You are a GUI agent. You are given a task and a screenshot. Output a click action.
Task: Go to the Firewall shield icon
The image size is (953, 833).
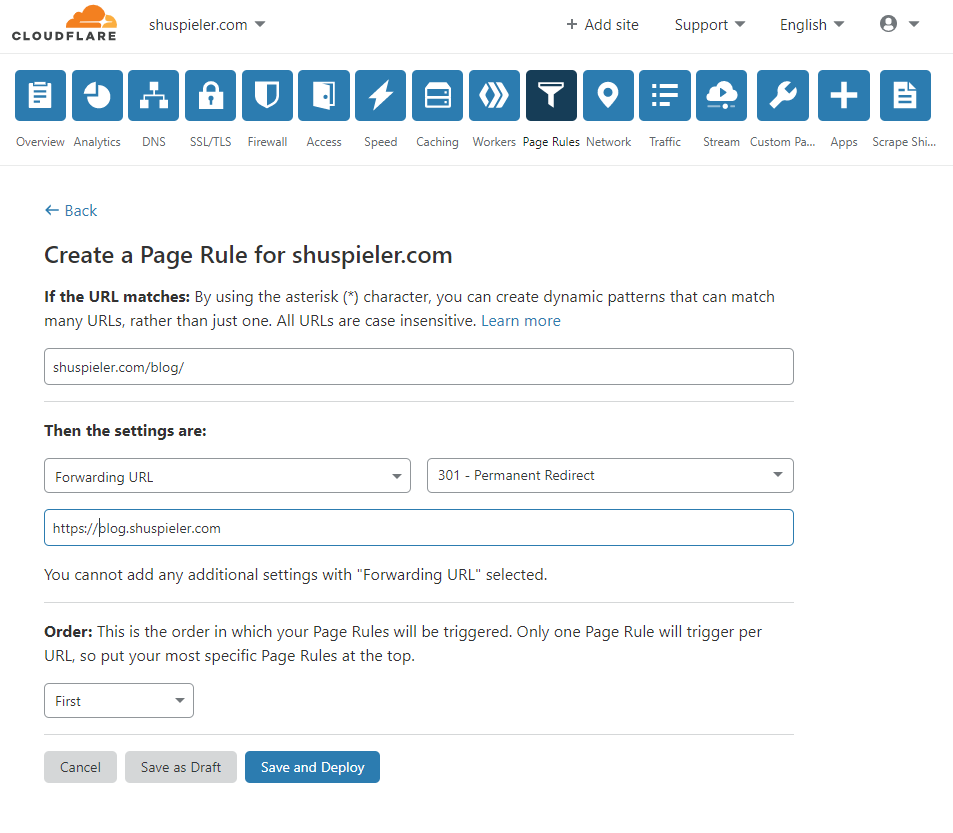(x=267, y=96)
